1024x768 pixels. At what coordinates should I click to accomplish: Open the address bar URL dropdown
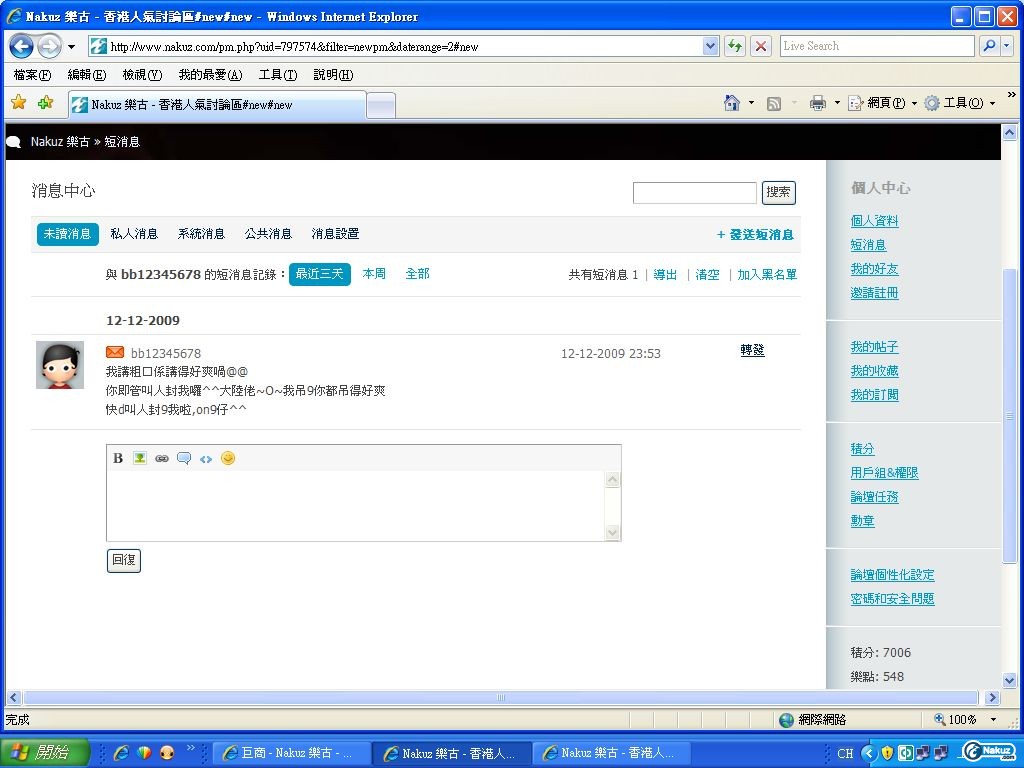pyautogui.click(x=710, y=46)
